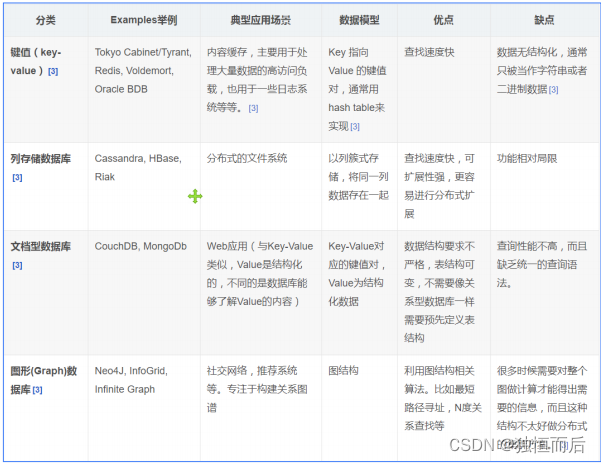
Task: Open the [3] reference after '二进制数据'
Action: 553,90
